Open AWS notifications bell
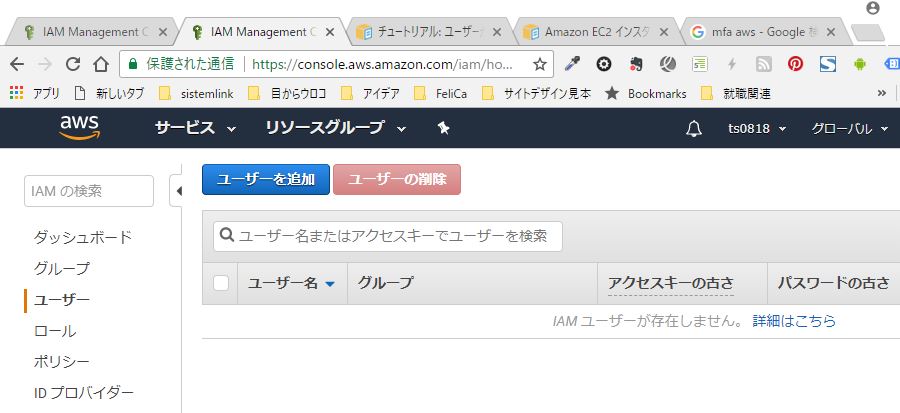The width and height of the screenshot is (900, 413). click(x=694, y=128)
